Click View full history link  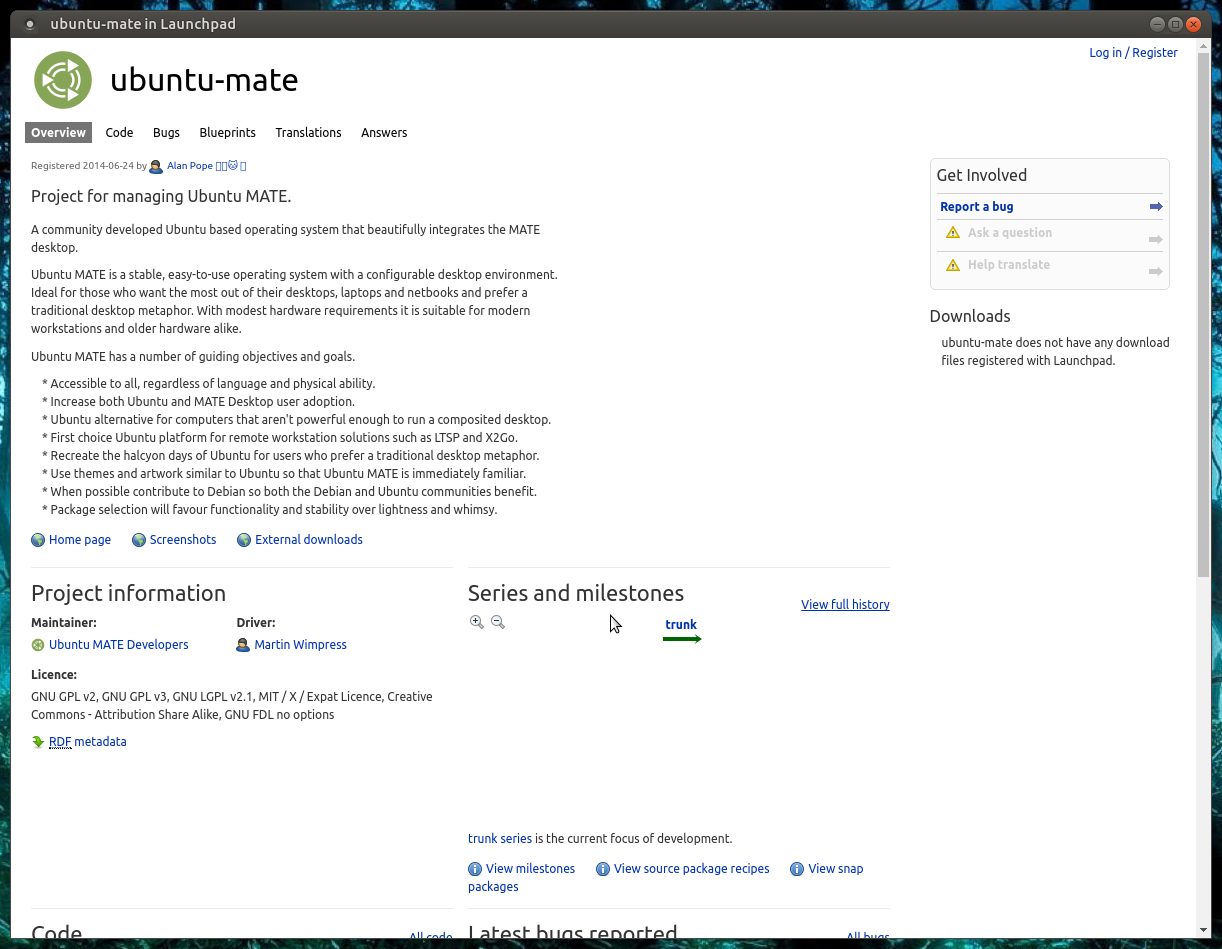click(x=845, y=605)
